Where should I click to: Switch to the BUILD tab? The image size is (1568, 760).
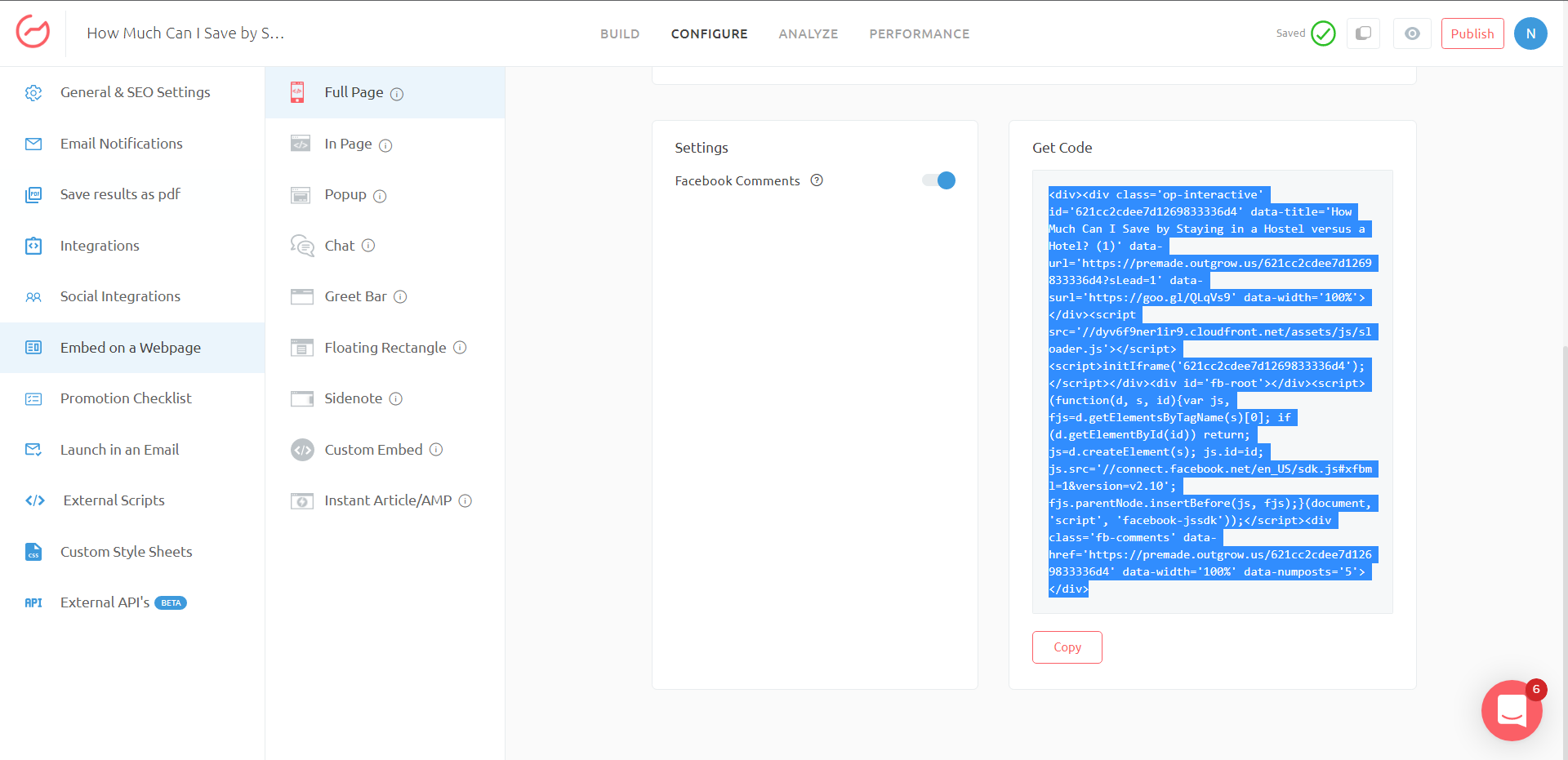(620, 34)
